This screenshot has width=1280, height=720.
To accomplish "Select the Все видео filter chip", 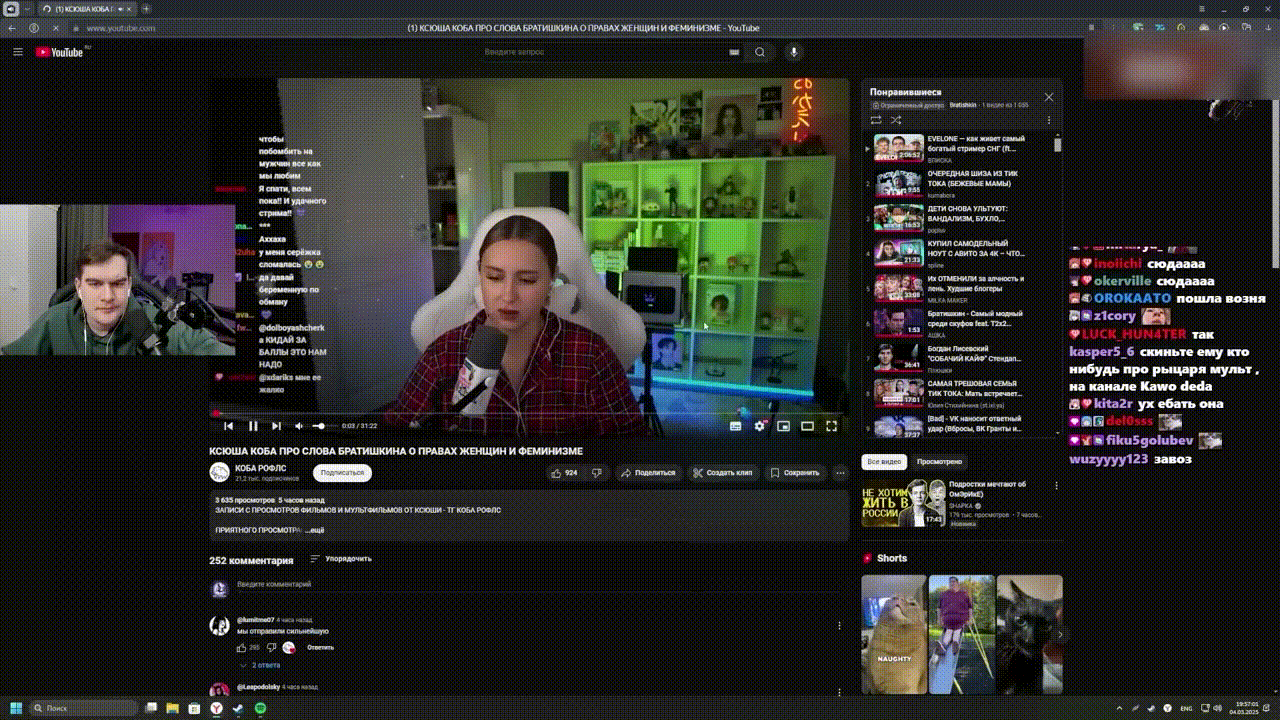I will tap(885, 462).
